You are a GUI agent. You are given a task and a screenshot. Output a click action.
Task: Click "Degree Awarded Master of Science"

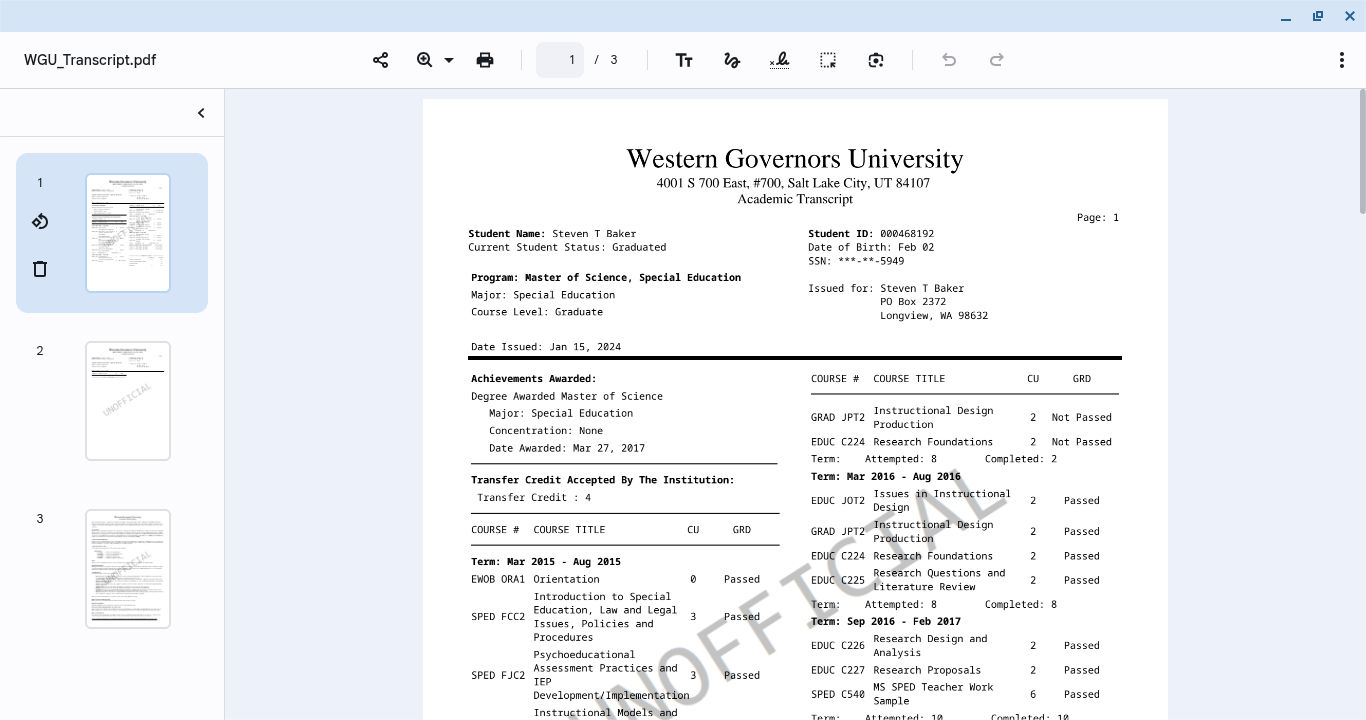pos(567,396)
